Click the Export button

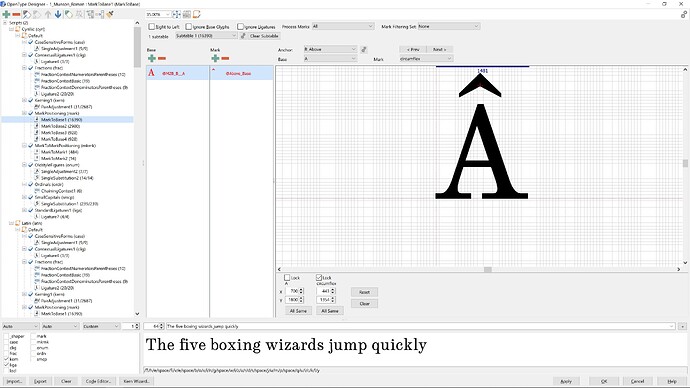(x=40, y=381)
